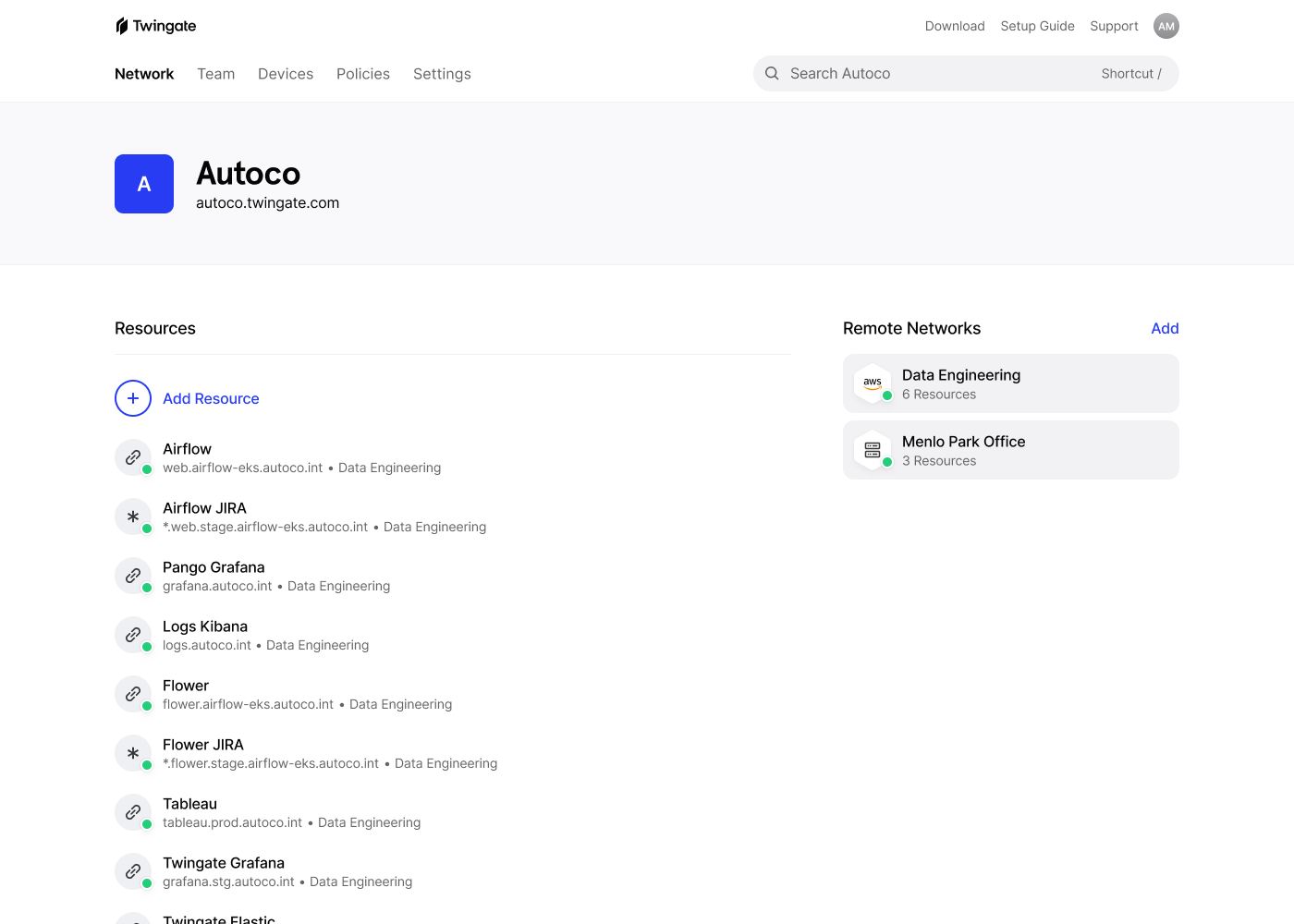The width and height of the screenshot is (1294, 924).
Task: Select the Twingate Grafana resource name
Action: (224, 863)
